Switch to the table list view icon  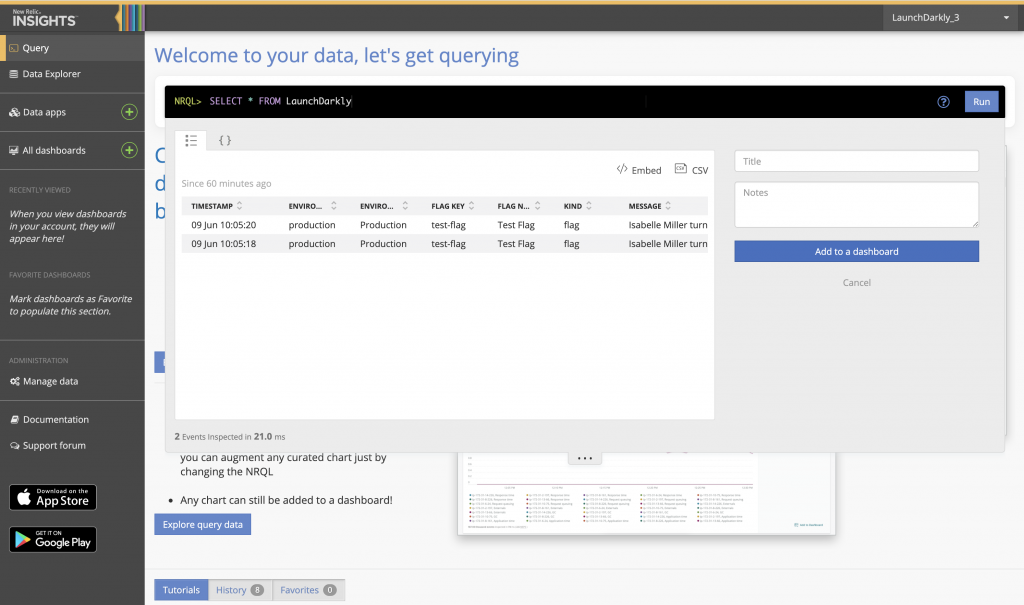[191, 141]
